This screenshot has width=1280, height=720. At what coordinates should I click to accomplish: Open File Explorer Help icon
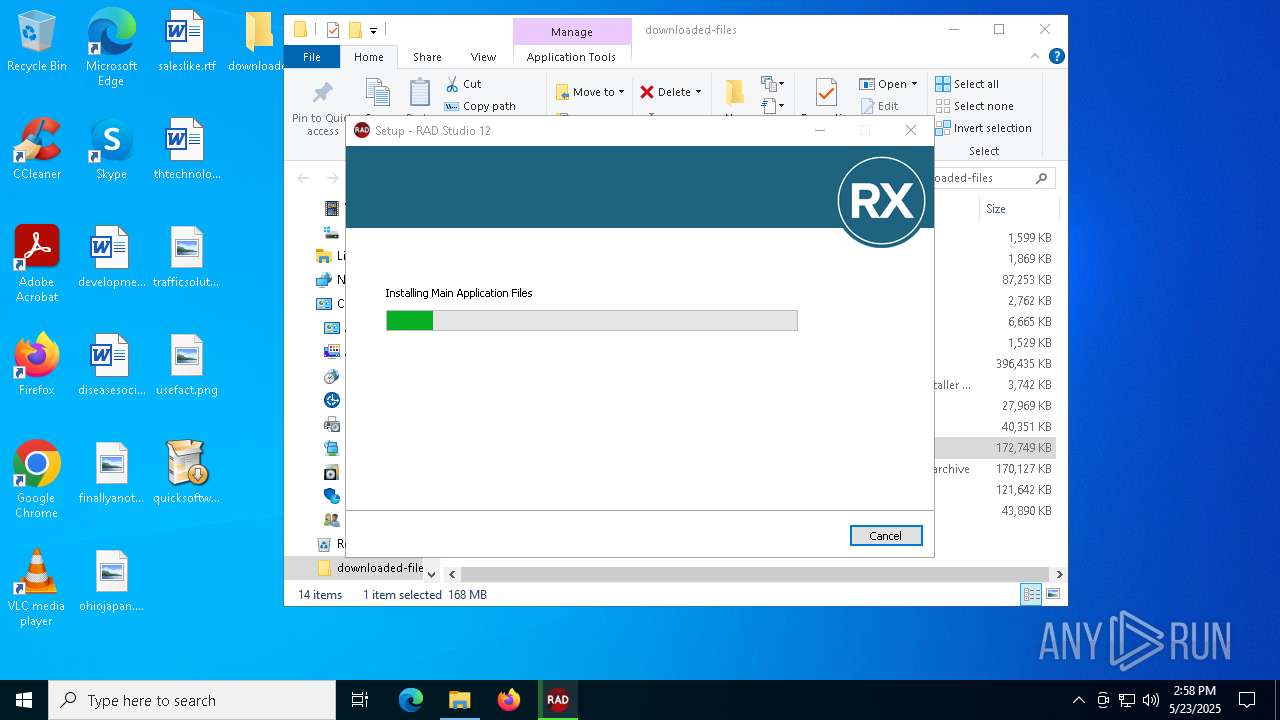(1056, 57)
